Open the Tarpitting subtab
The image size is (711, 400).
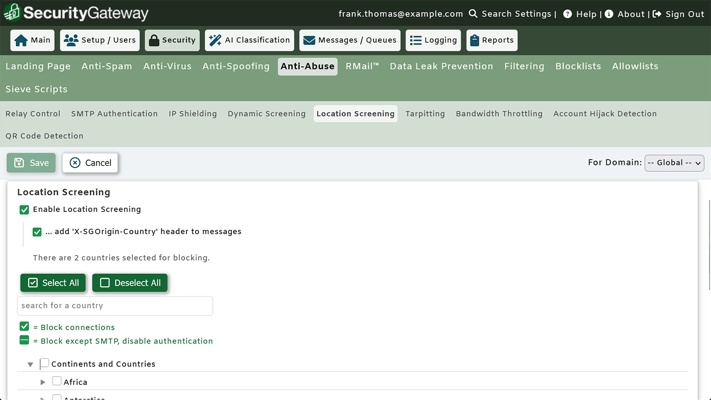[x=425, y=114]
